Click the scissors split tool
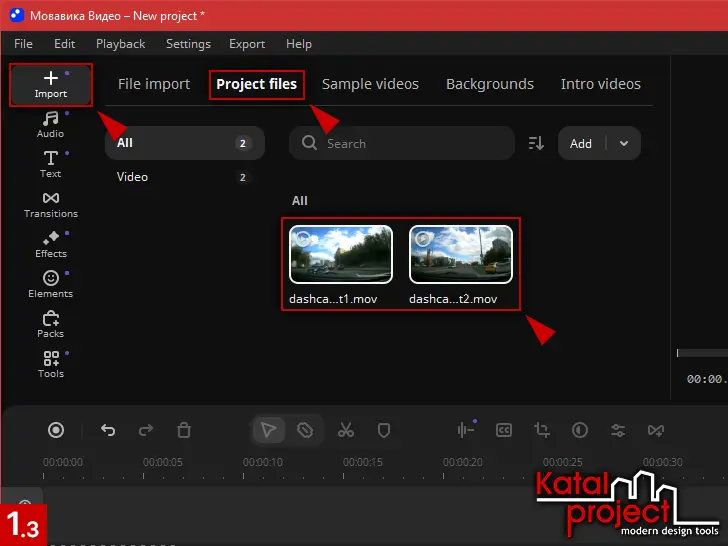Viewport: 728px width, 546px height. pos(345,430)
